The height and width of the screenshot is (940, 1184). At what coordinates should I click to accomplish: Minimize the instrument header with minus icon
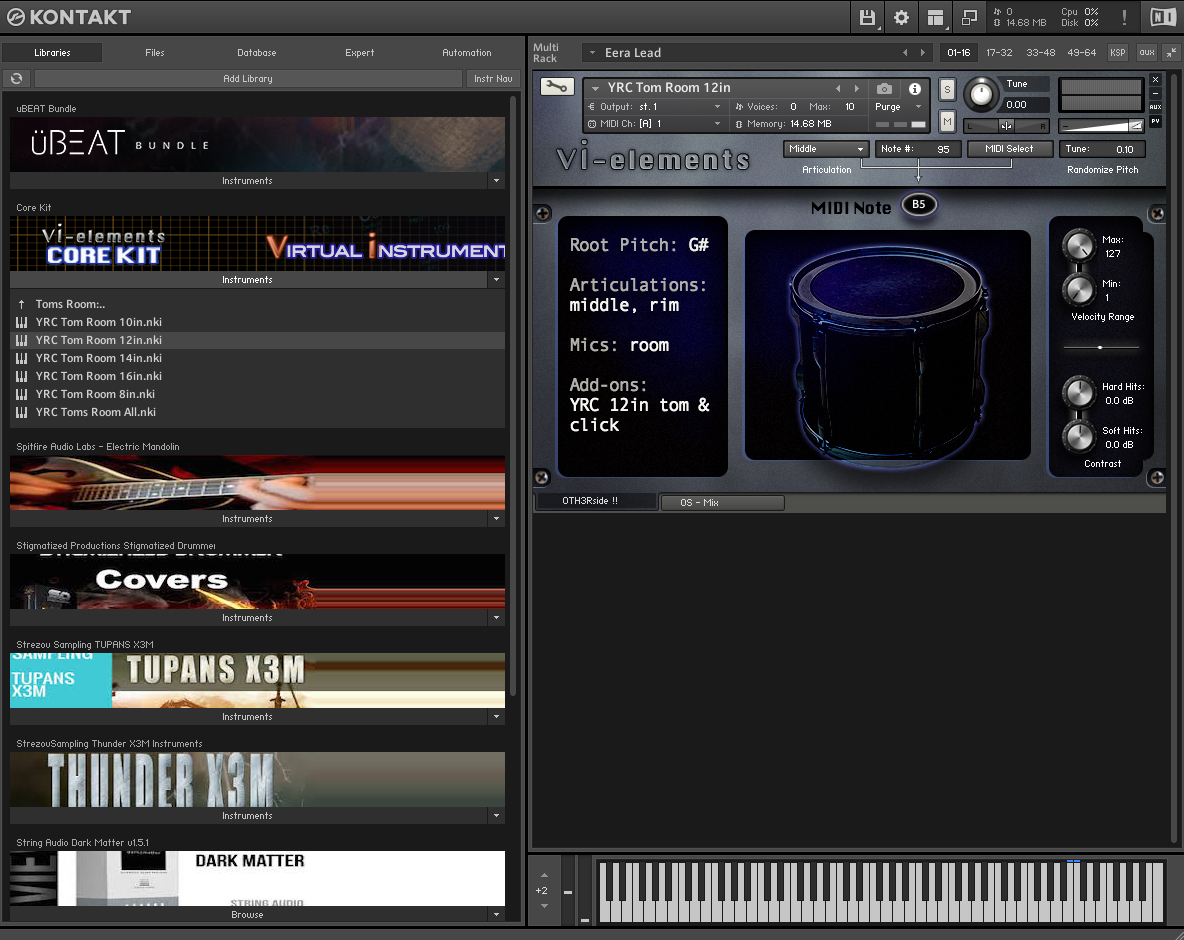pyautogui.click(x=1155, y=94)
